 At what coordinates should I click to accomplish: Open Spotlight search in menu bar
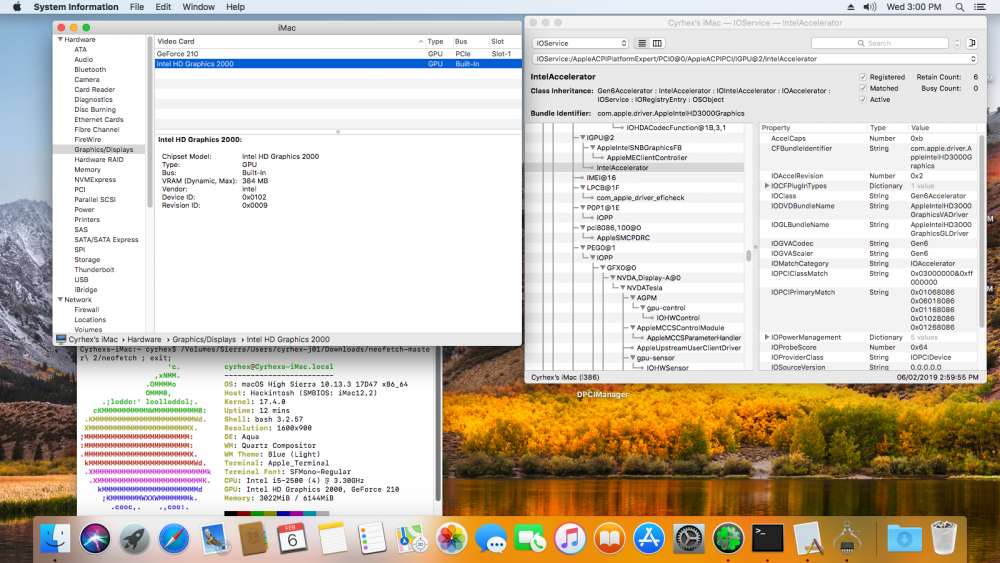point(959,7)
